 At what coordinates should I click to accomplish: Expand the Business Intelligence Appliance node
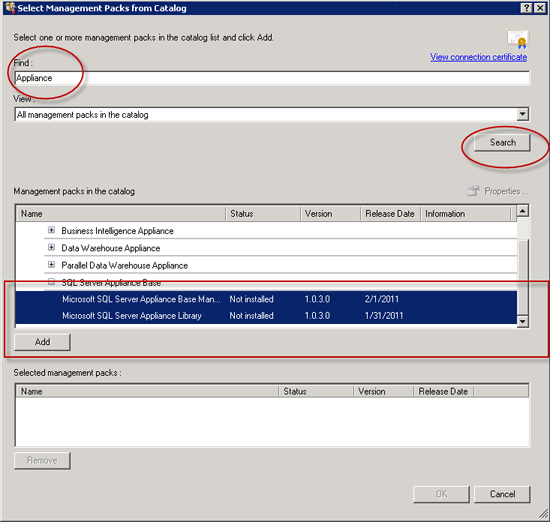pos(51,230)
